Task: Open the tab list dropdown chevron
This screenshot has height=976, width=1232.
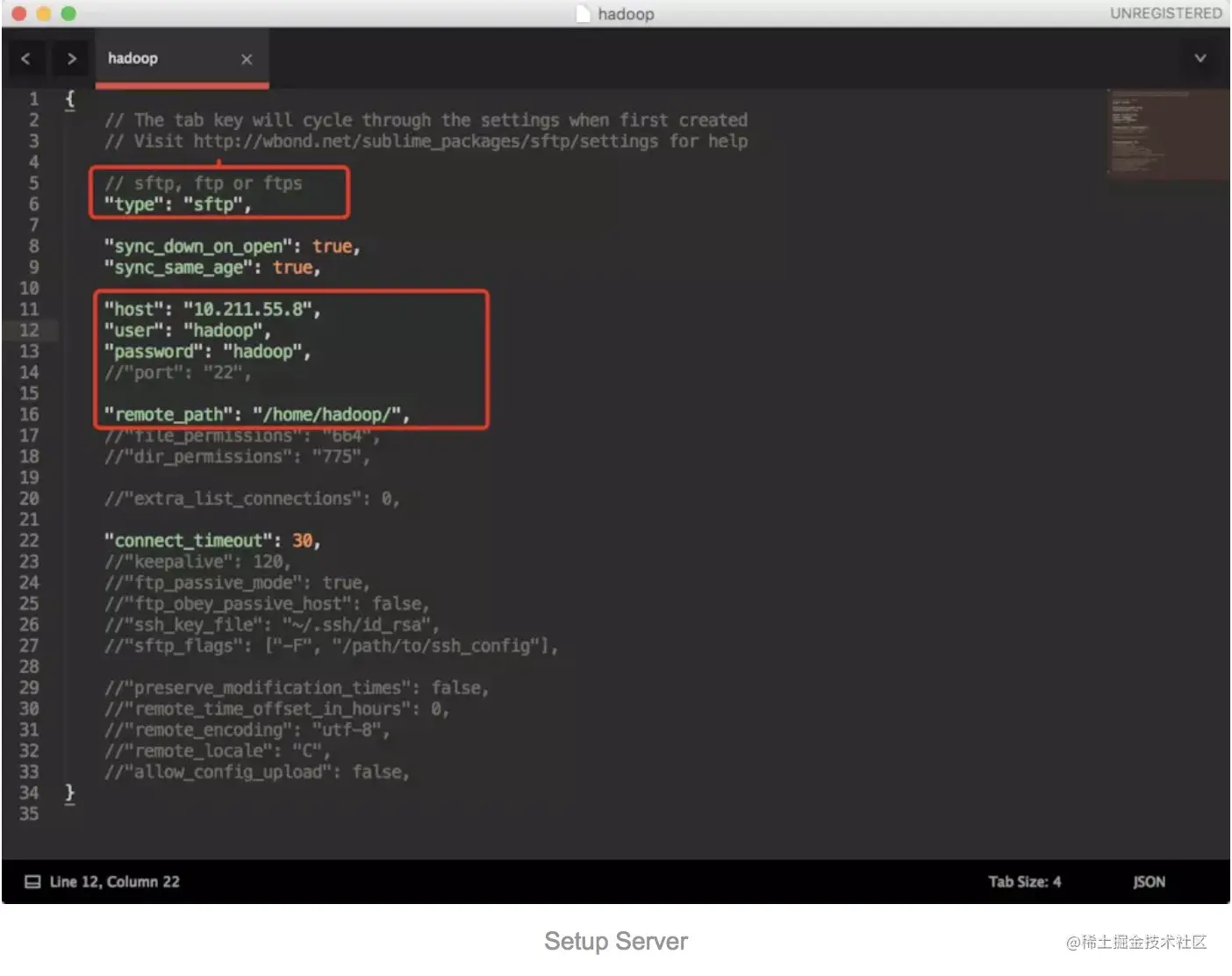Action: pos(1200,59)
